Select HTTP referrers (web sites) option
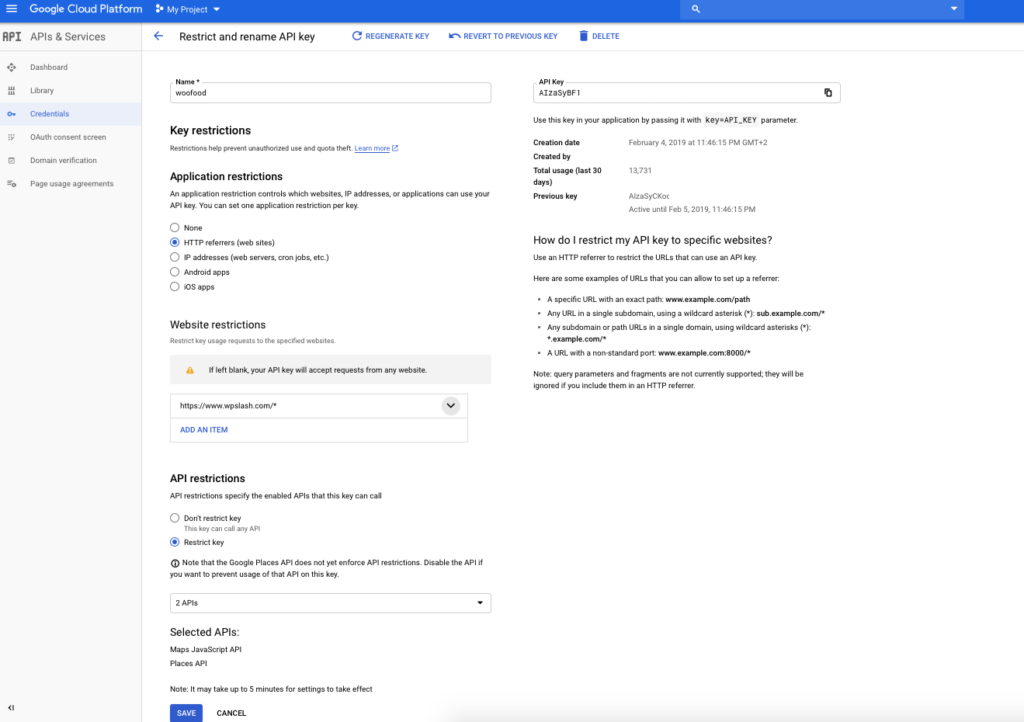 (174, 242)
